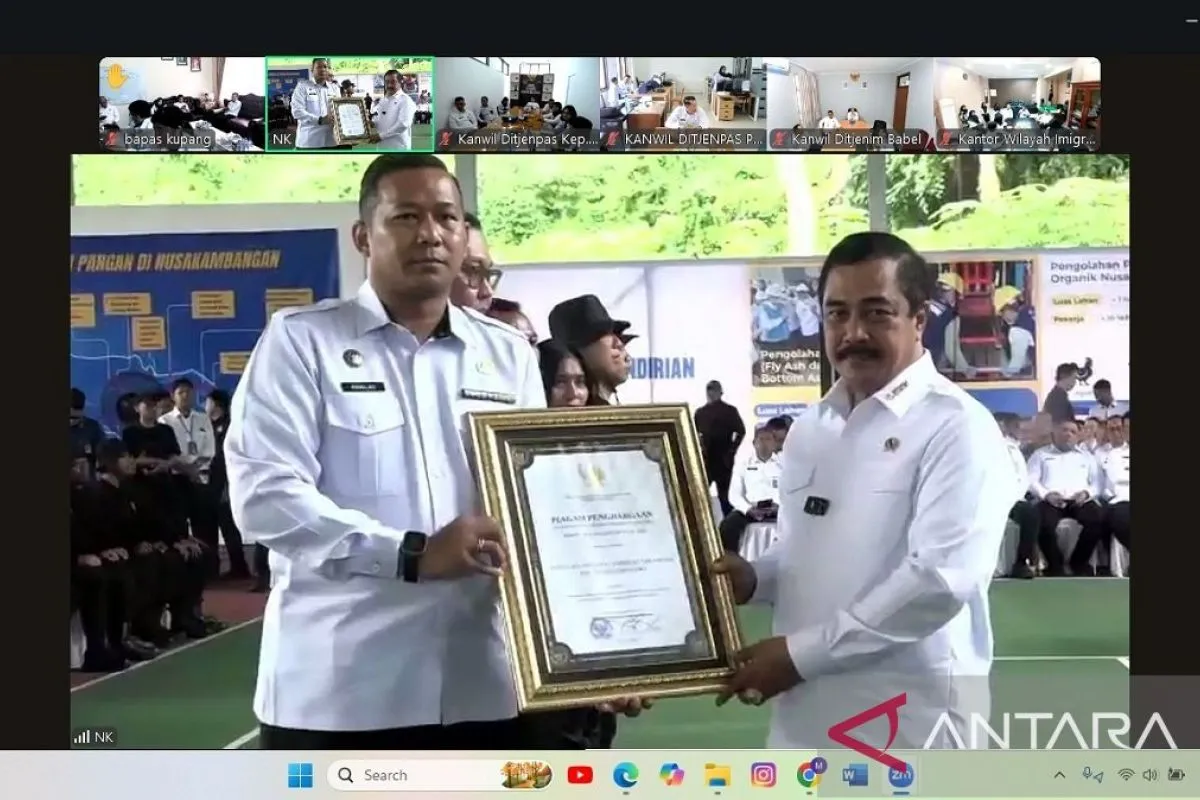Select the NK active speaker thumbnail
The height and width of the screenshot is (800, 1200).
tap(349, 104)
